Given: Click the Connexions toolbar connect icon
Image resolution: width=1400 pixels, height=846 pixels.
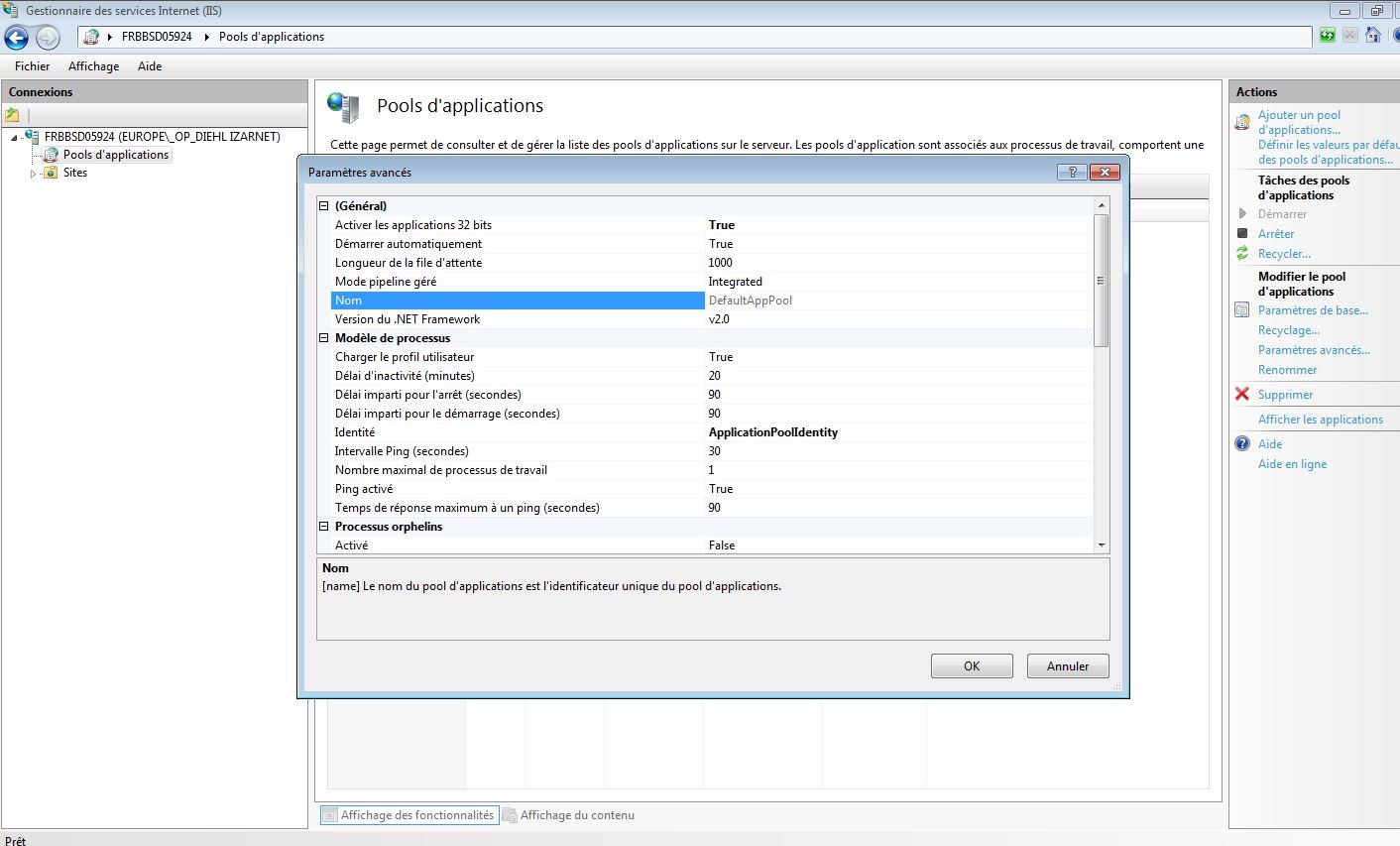Looking at the screenshot, I should [13, 115].
